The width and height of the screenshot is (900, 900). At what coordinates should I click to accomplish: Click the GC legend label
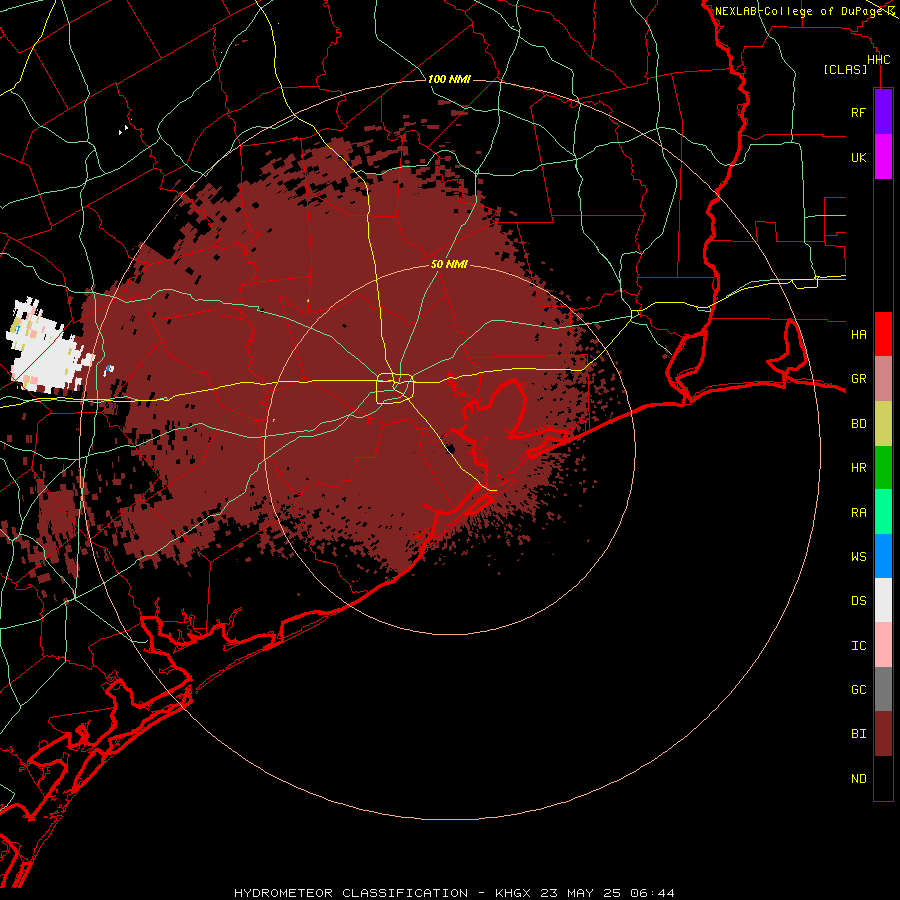[858, 689]
